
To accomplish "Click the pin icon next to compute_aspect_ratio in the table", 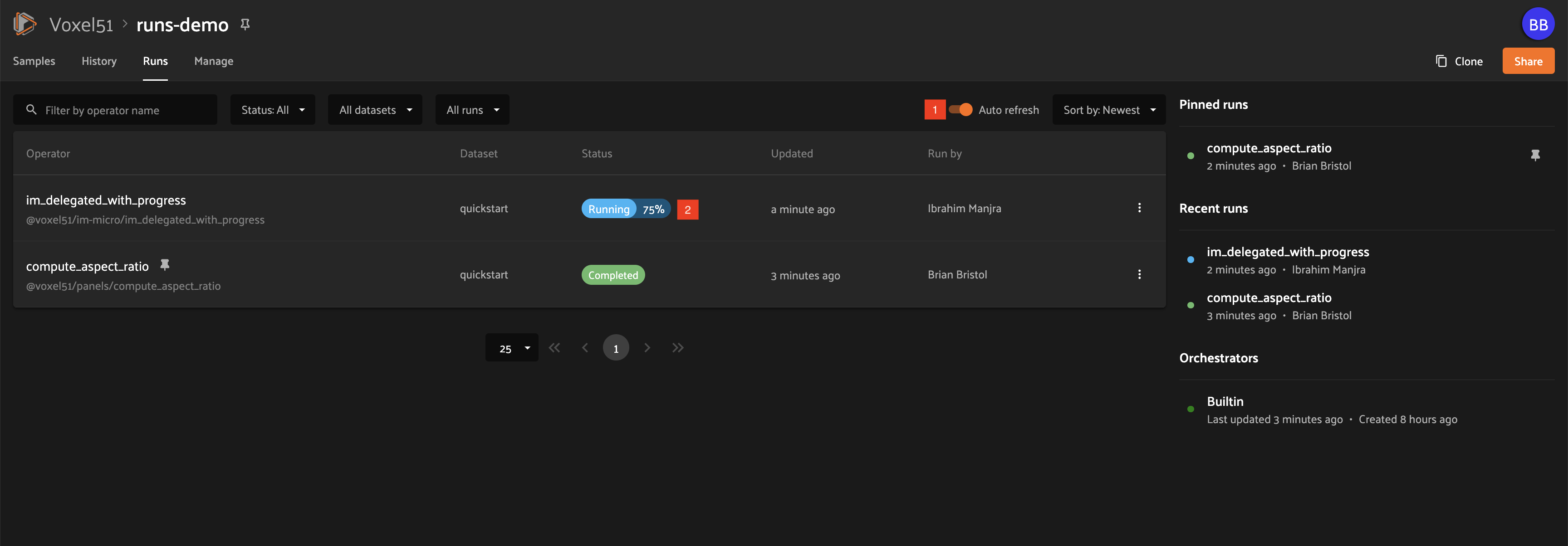I will coord(164,265).
